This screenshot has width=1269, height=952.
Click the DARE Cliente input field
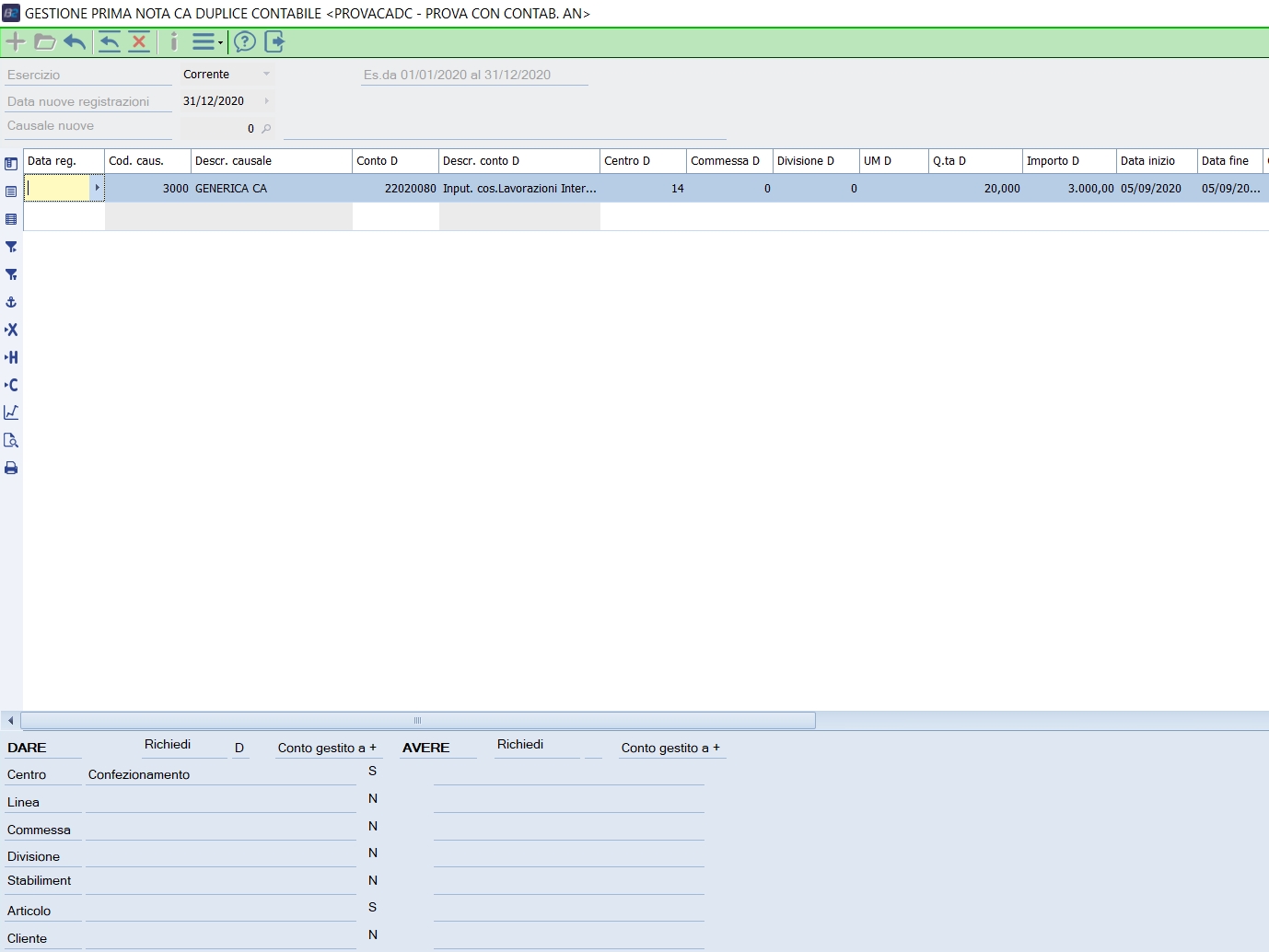[x=221, y=938]
